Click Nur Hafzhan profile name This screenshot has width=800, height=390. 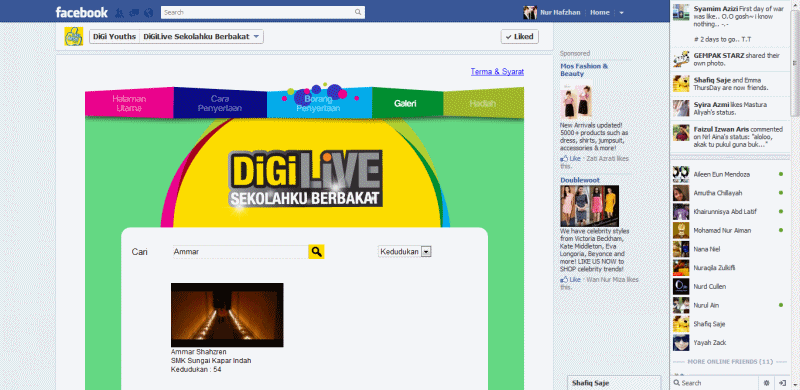pyautogui.click(x=560, y=12)
